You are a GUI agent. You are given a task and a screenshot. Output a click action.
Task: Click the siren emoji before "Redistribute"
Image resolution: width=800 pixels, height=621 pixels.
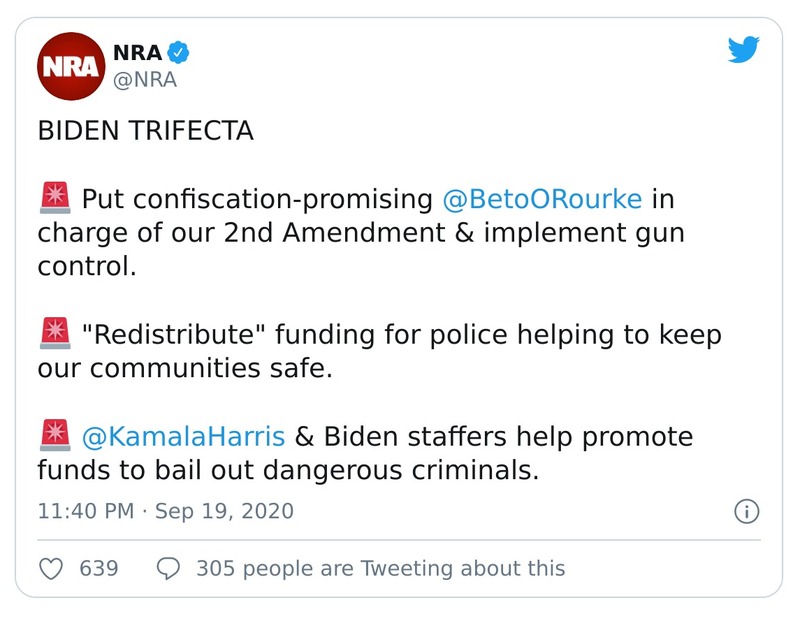(x=54, y=334)
